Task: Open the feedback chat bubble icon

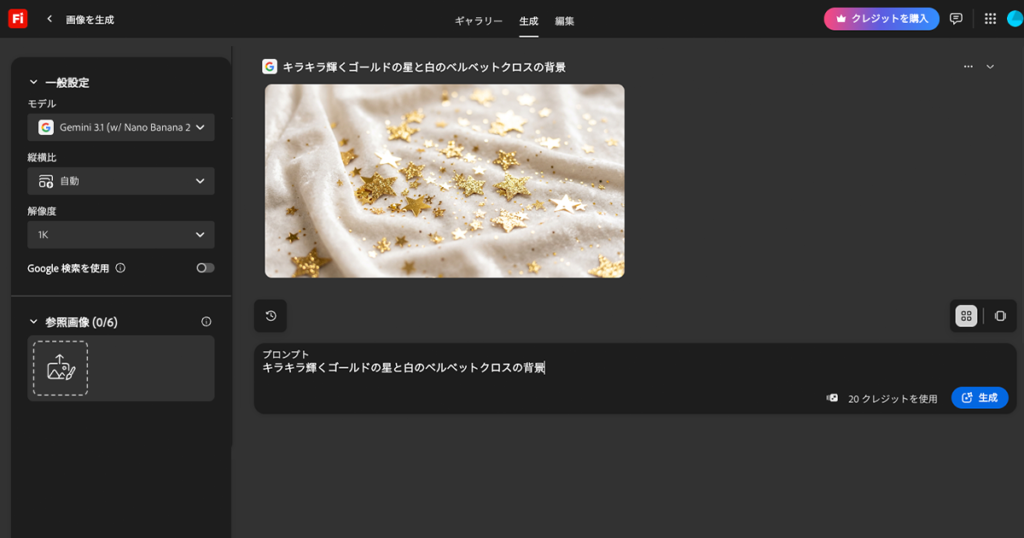Action: 956,19
